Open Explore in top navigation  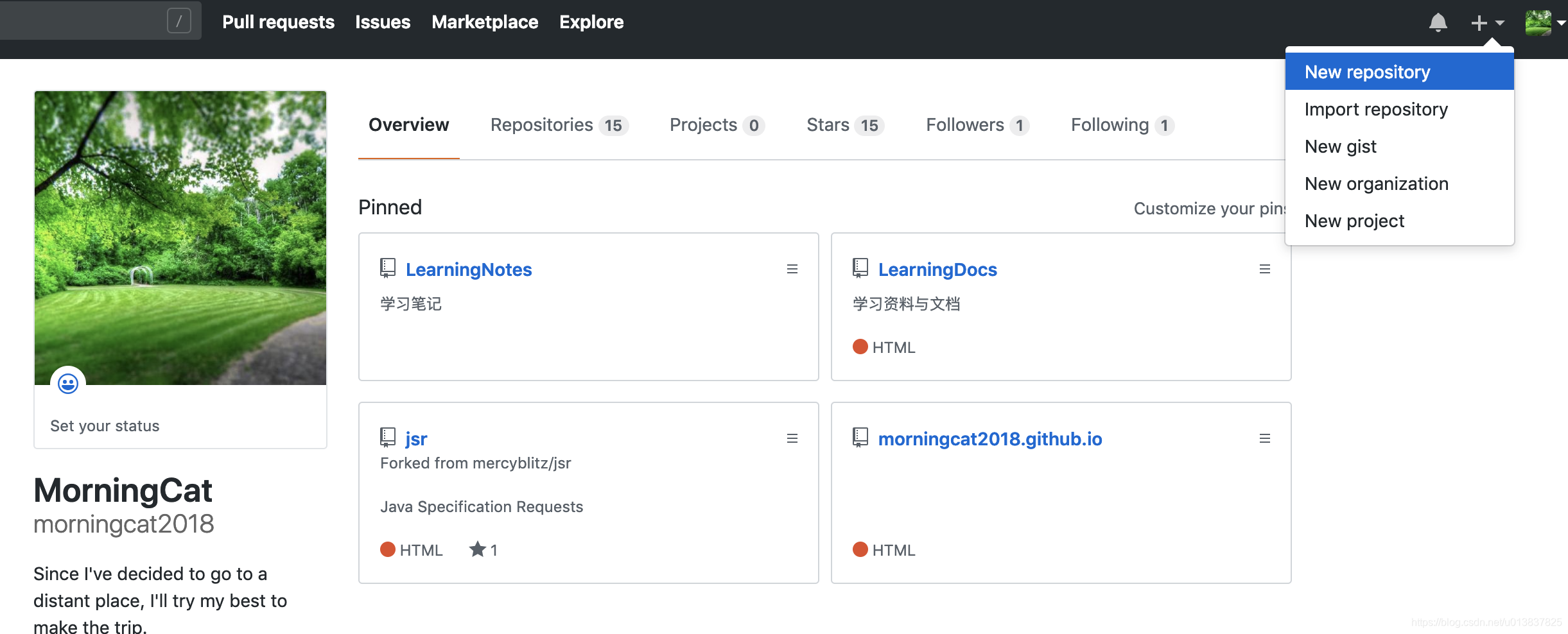(591, 22)
